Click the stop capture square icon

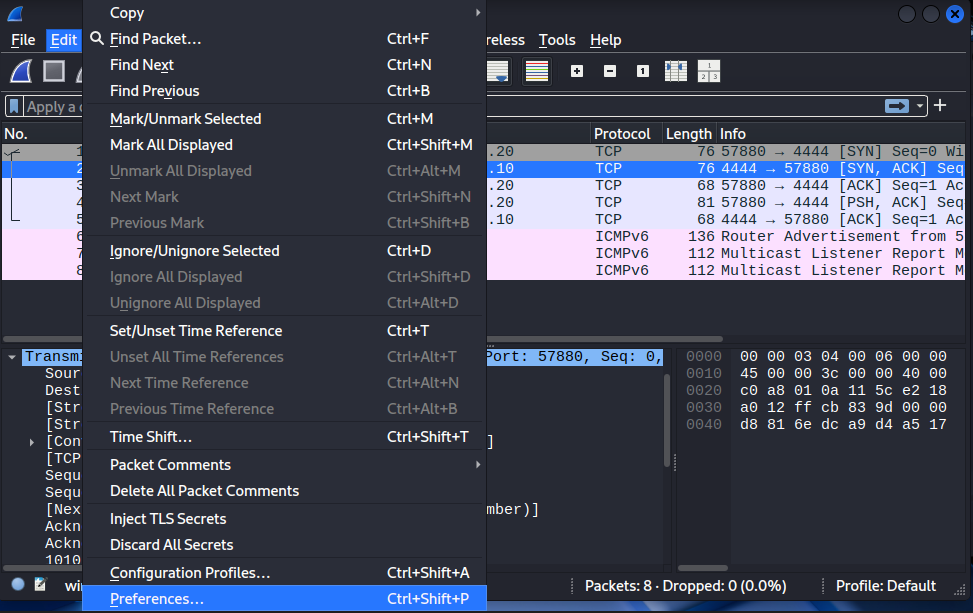pos(54,72)
